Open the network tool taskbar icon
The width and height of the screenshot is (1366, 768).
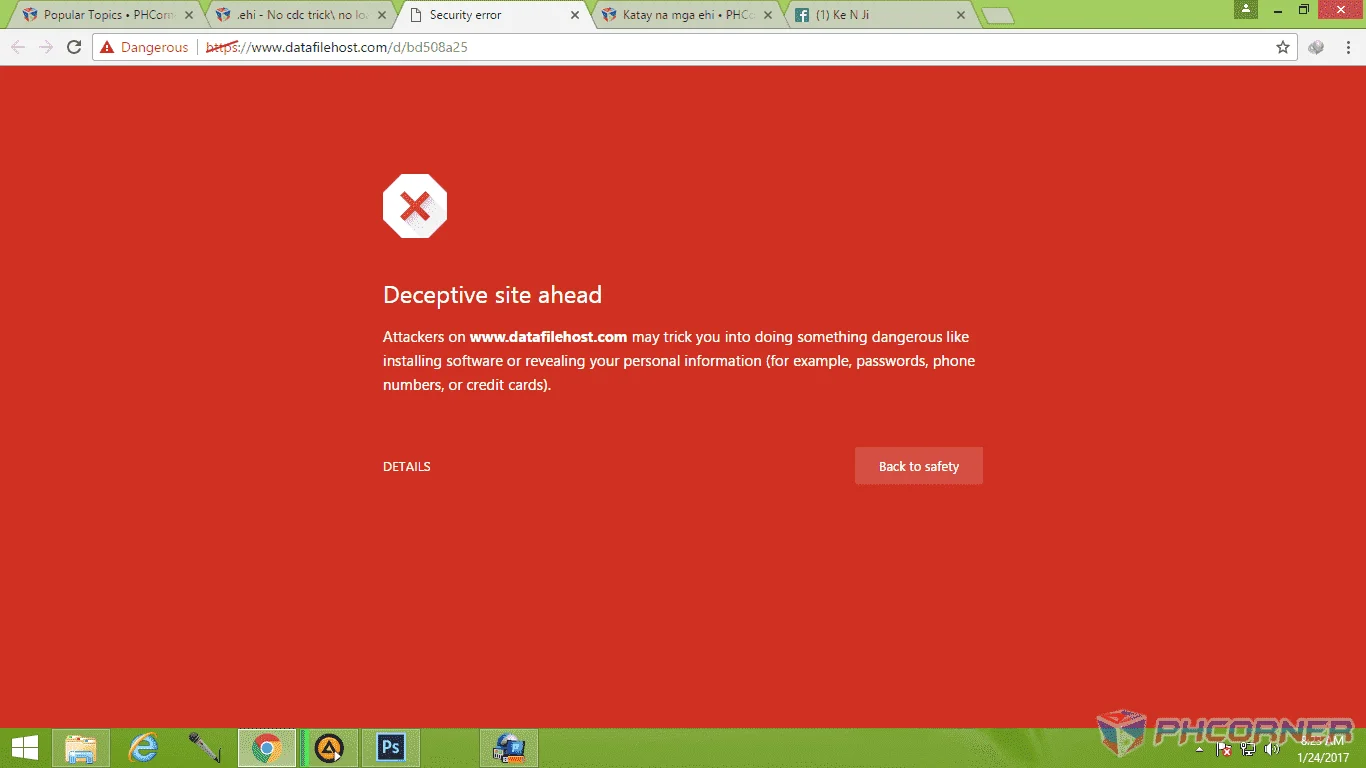pos(510,748)
